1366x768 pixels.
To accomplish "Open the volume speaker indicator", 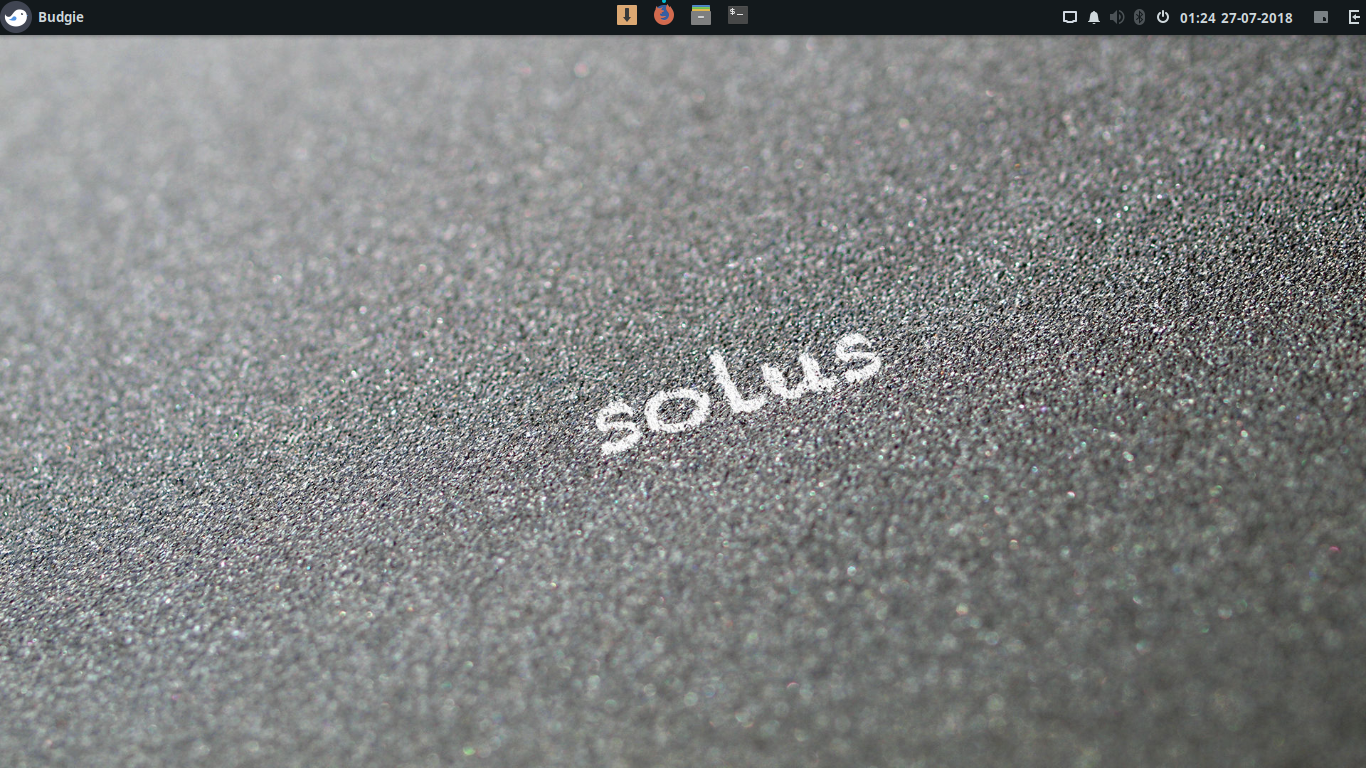I will (x=1117, y=17).
